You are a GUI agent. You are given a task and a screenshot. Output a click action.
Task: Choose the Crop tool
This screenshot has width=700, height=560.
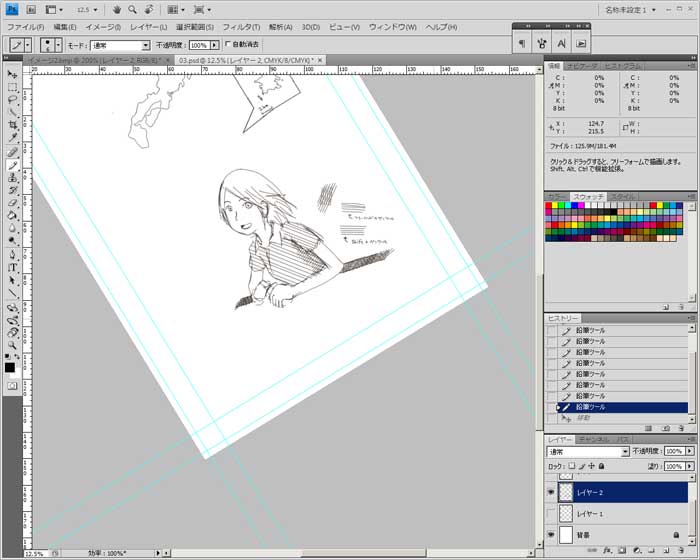(x=12, y=126)
